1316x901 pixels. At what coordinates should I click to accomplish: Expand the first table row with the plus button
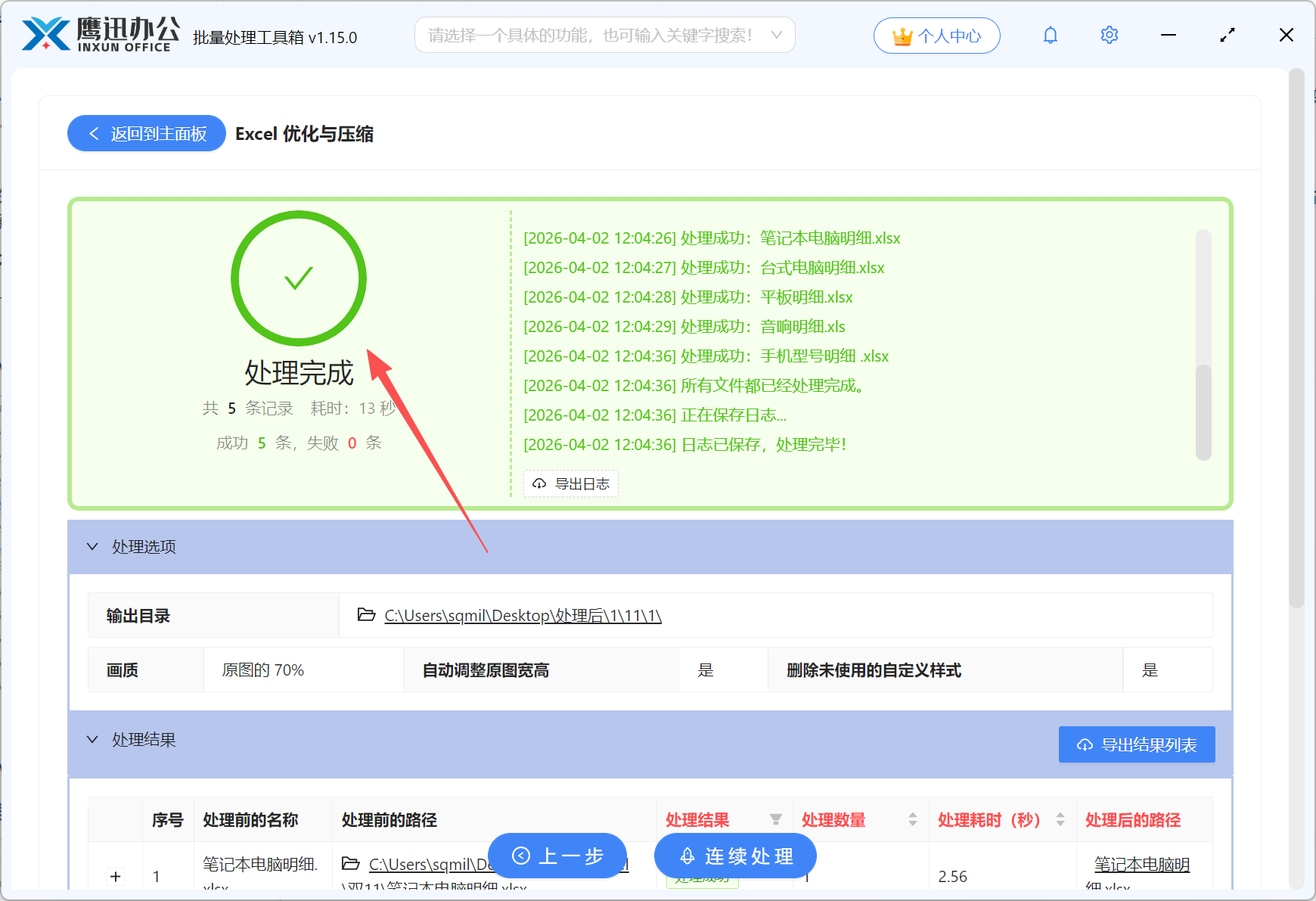point(115,876)
